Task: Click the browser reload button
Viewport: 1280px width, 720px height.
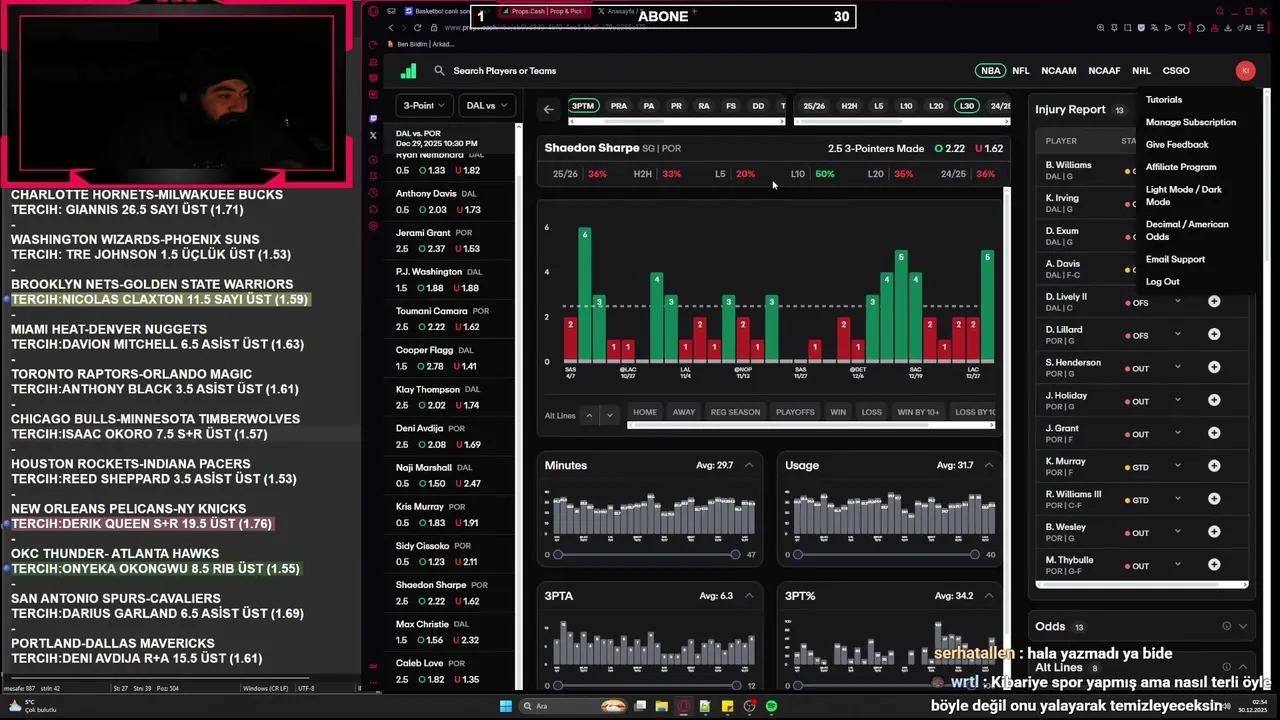Action: click(417, 28)
